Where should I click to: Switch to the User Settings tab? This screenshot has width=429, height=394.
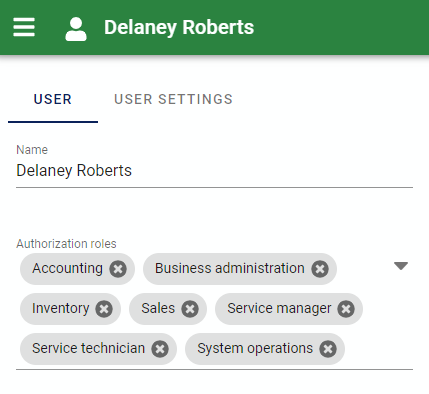[x=173, y=99]
